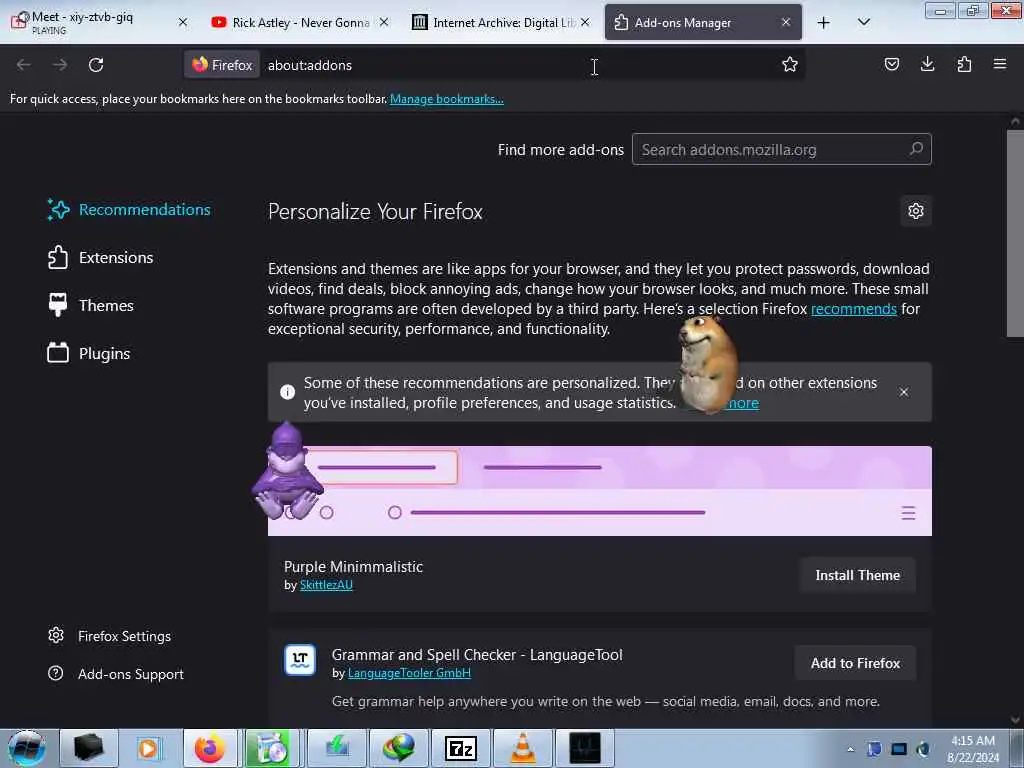
Task: Click the page vertical scrollbar thumb
Action: pyautogui.click(x=1014, y=233)
